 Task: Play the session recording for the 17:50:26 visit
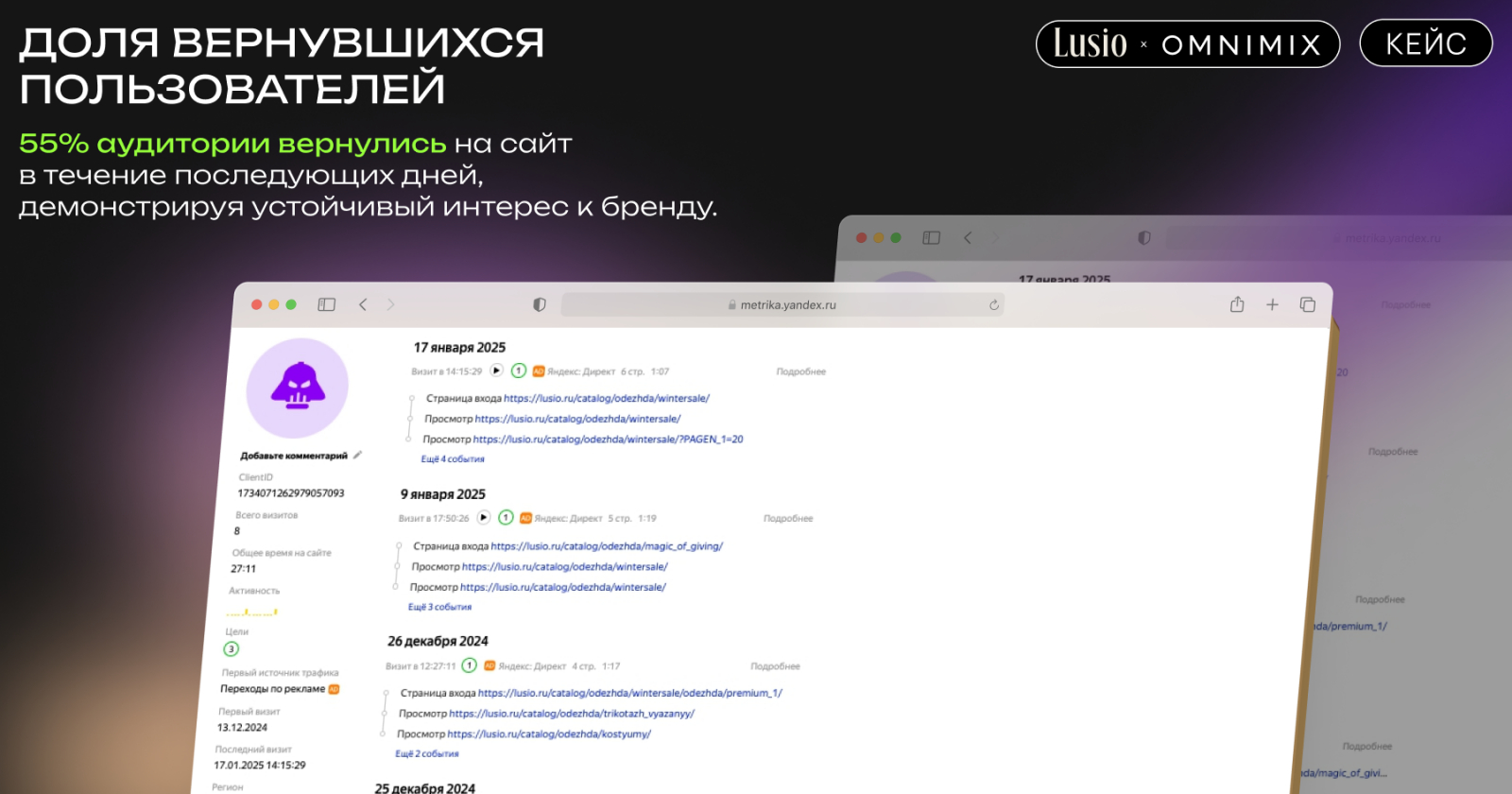(484, 517)
